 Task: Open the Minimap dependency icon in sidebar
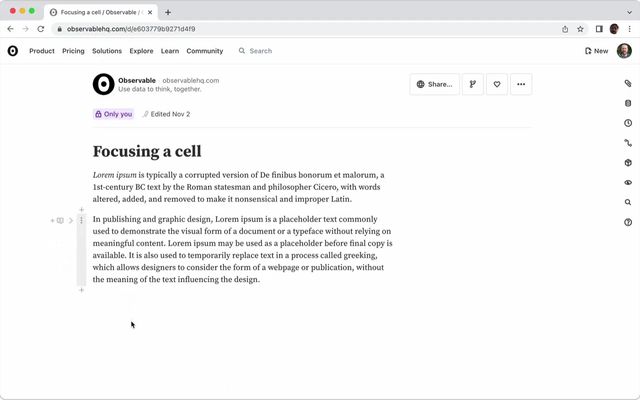[628, 143]
